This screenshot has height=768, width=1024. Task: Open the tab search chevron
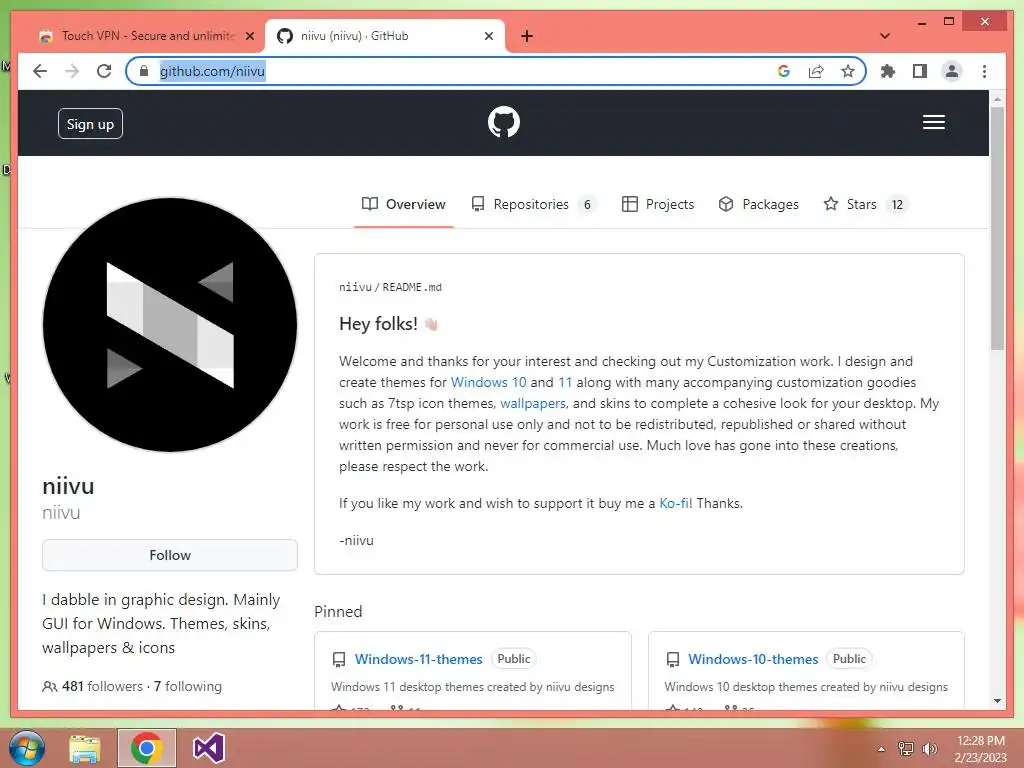[885, 36]
